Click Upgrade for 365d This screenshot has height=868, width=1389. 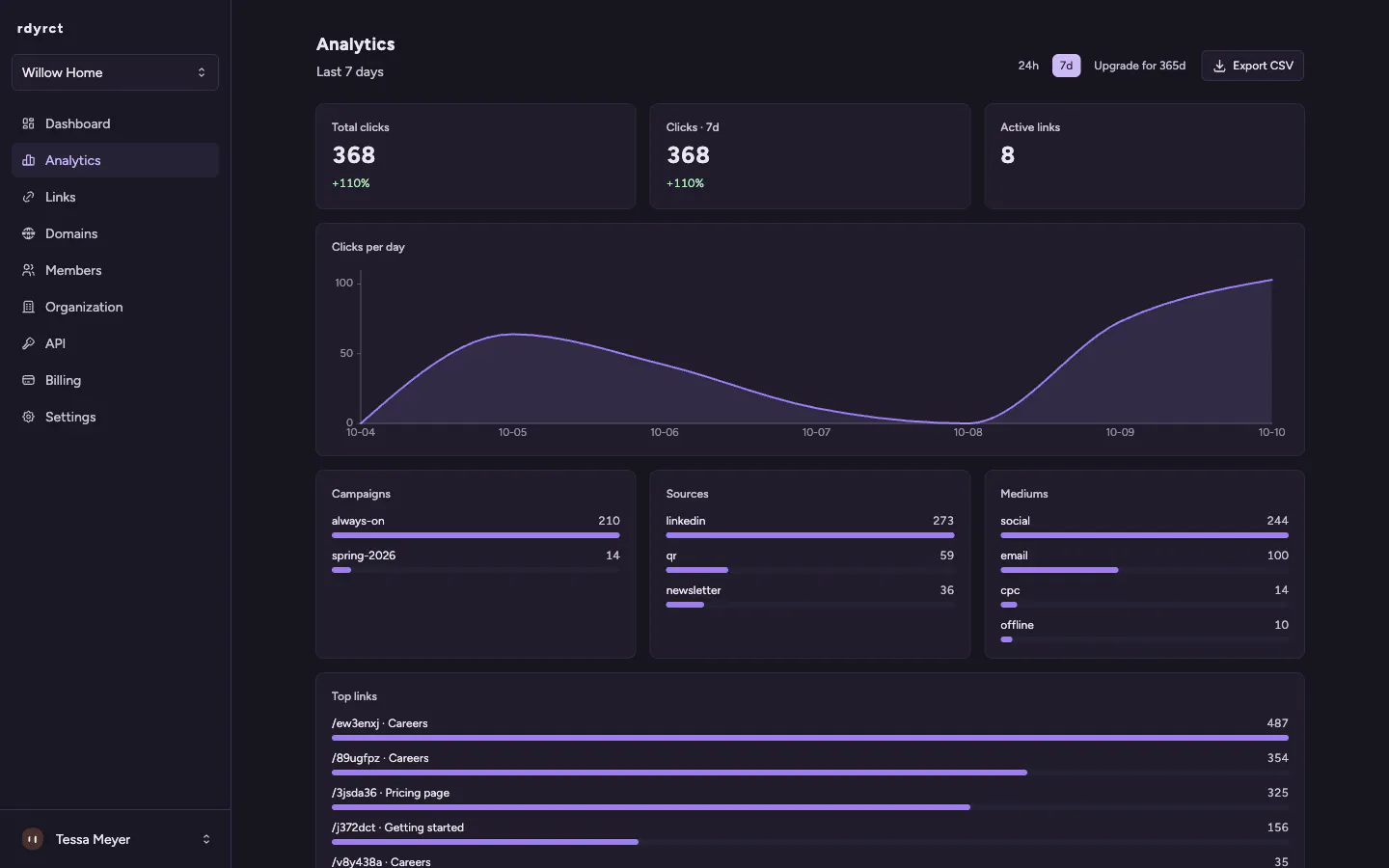coord(1139,66)
